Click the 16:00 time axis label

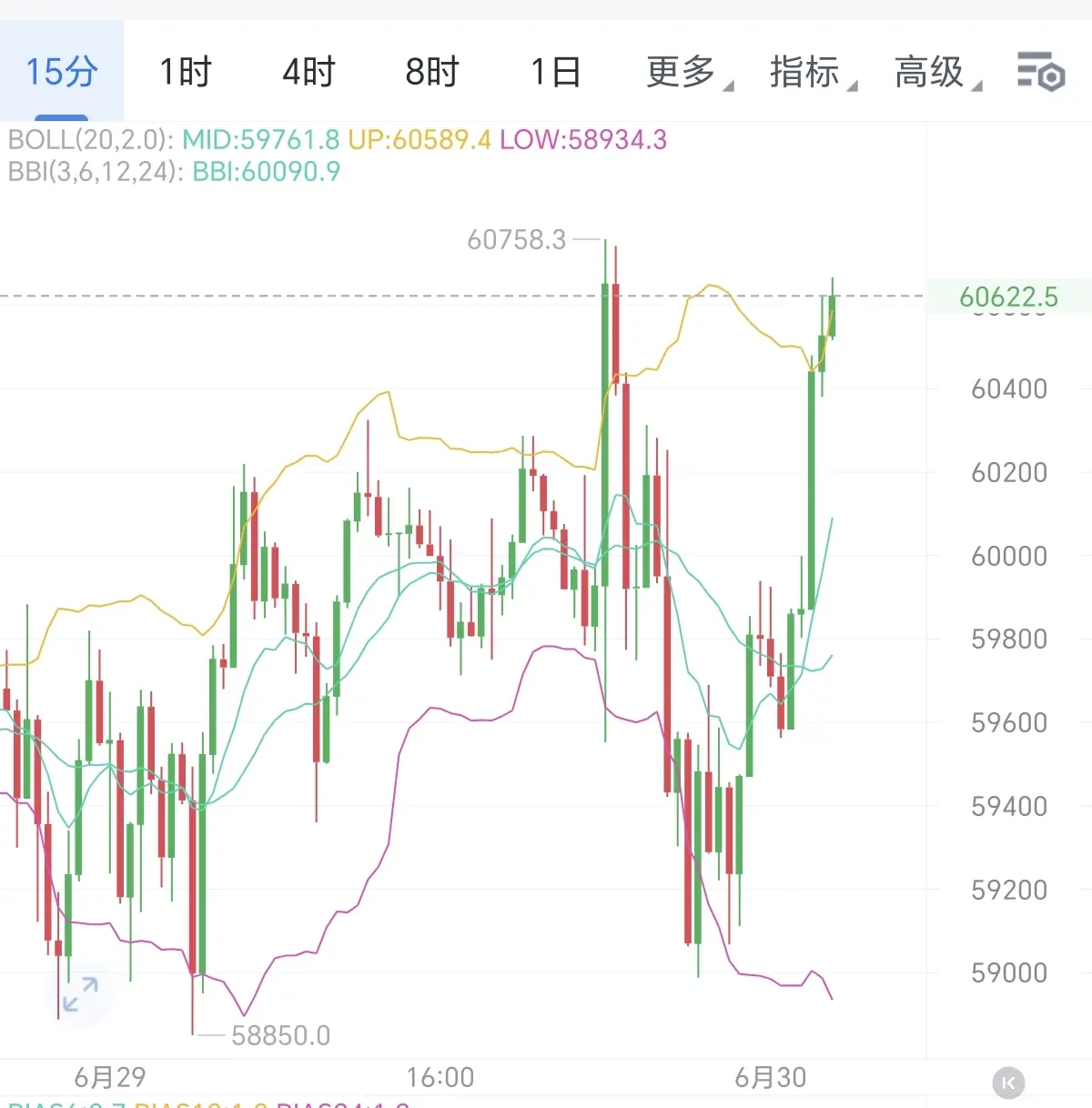click(x=440, y=1078)
